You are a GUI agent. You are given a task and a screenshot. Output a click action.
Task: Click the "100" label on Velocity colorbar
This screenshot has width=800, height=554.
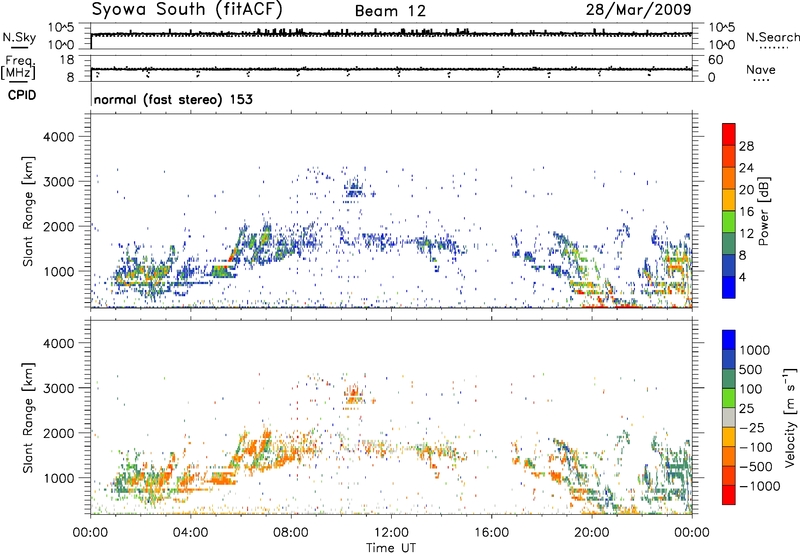point(751,389)
